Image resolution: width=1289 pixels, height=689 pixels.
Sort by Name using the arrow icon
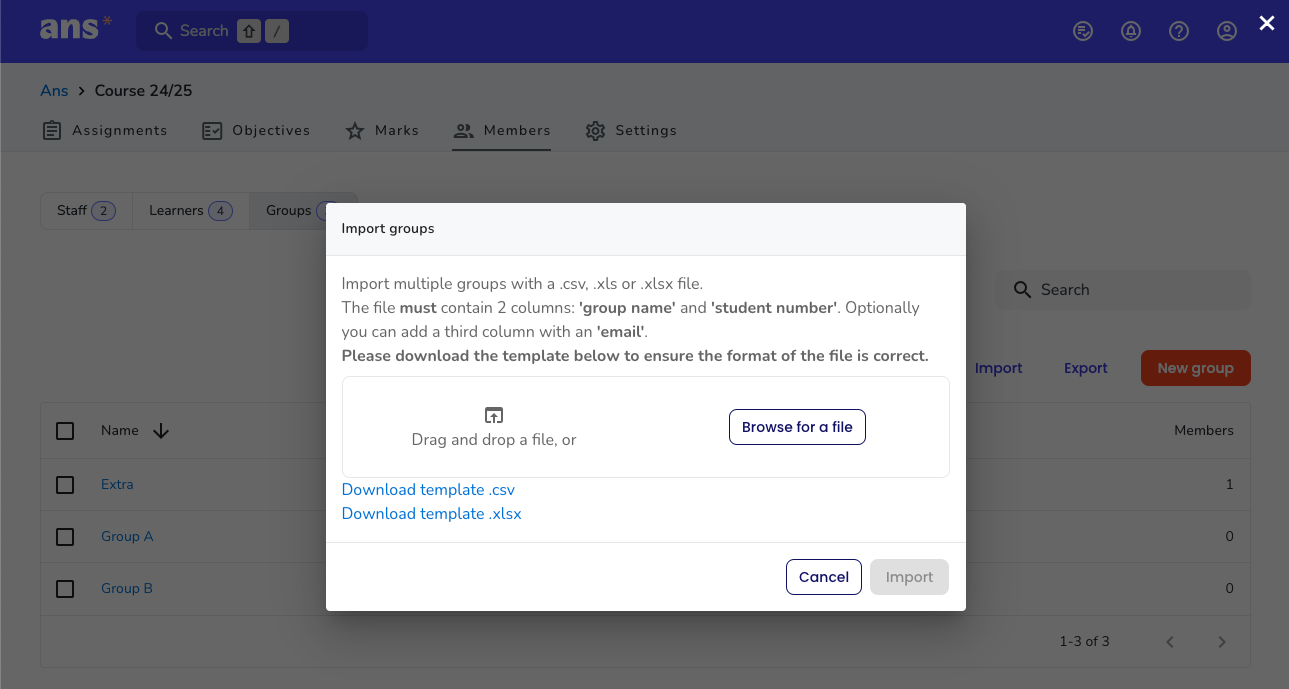pyautogui.click(x=161, y=431)
